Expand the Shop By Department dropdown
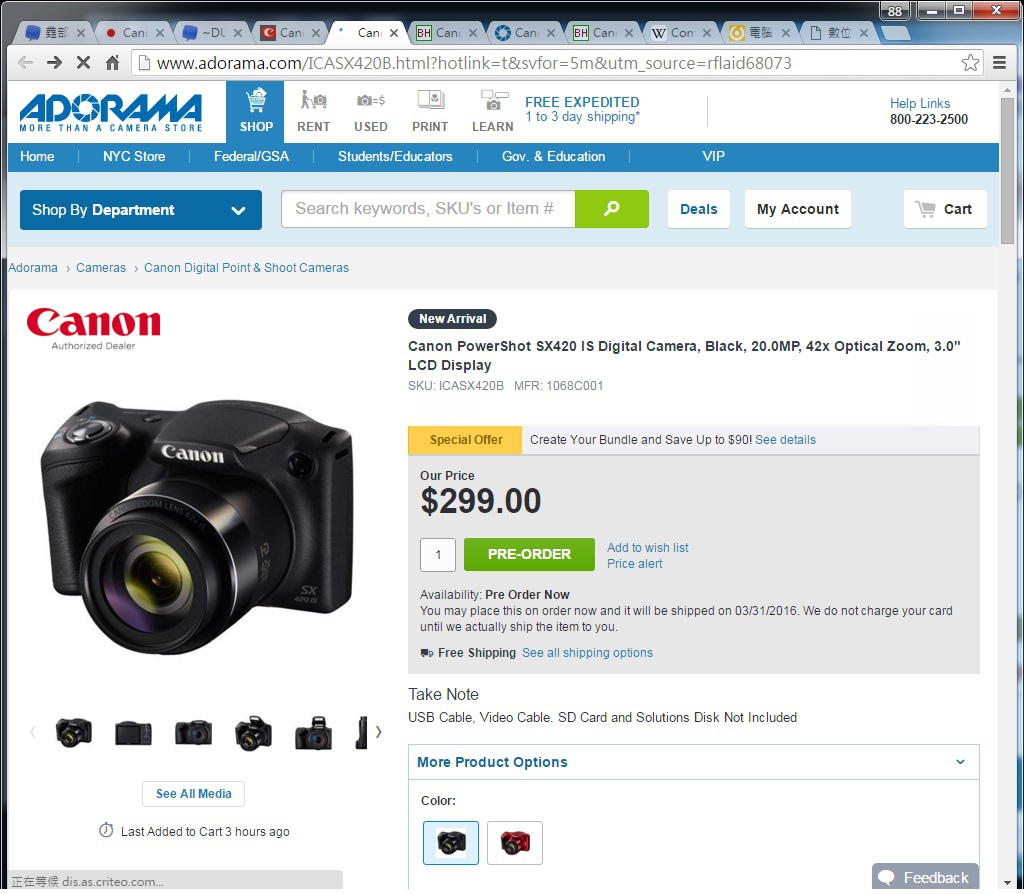 tap(140, 210)
